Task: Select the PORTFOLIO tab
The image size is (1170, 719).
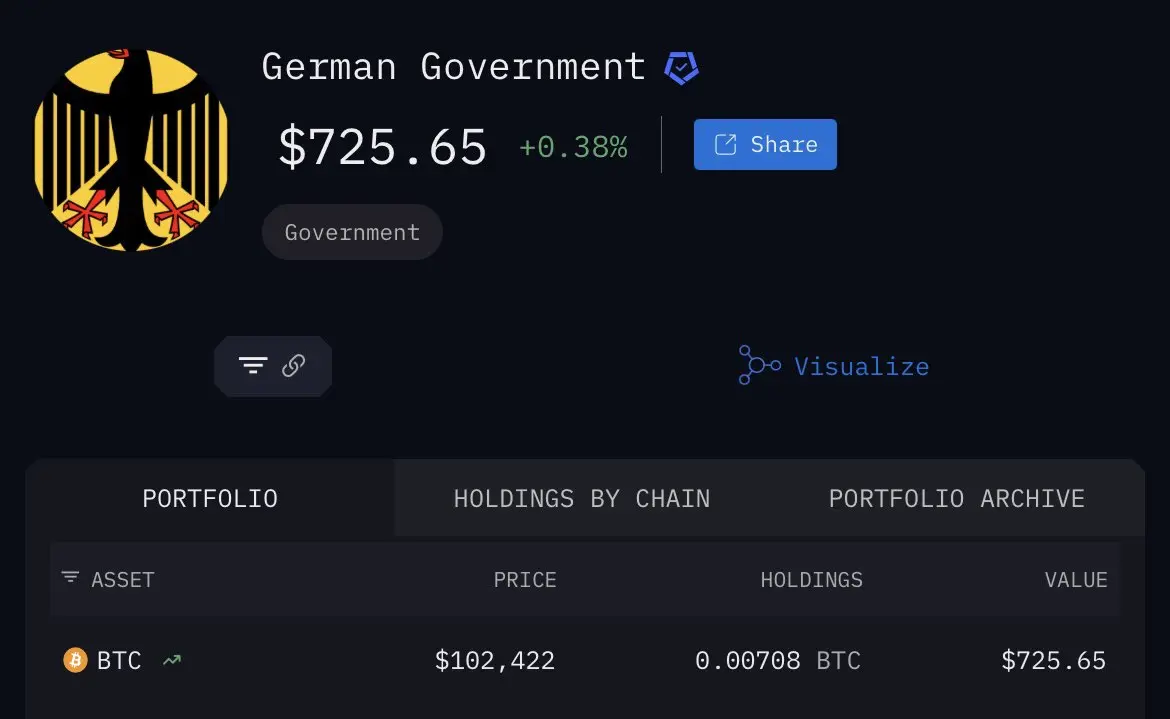Action: (x=210, y=498)
